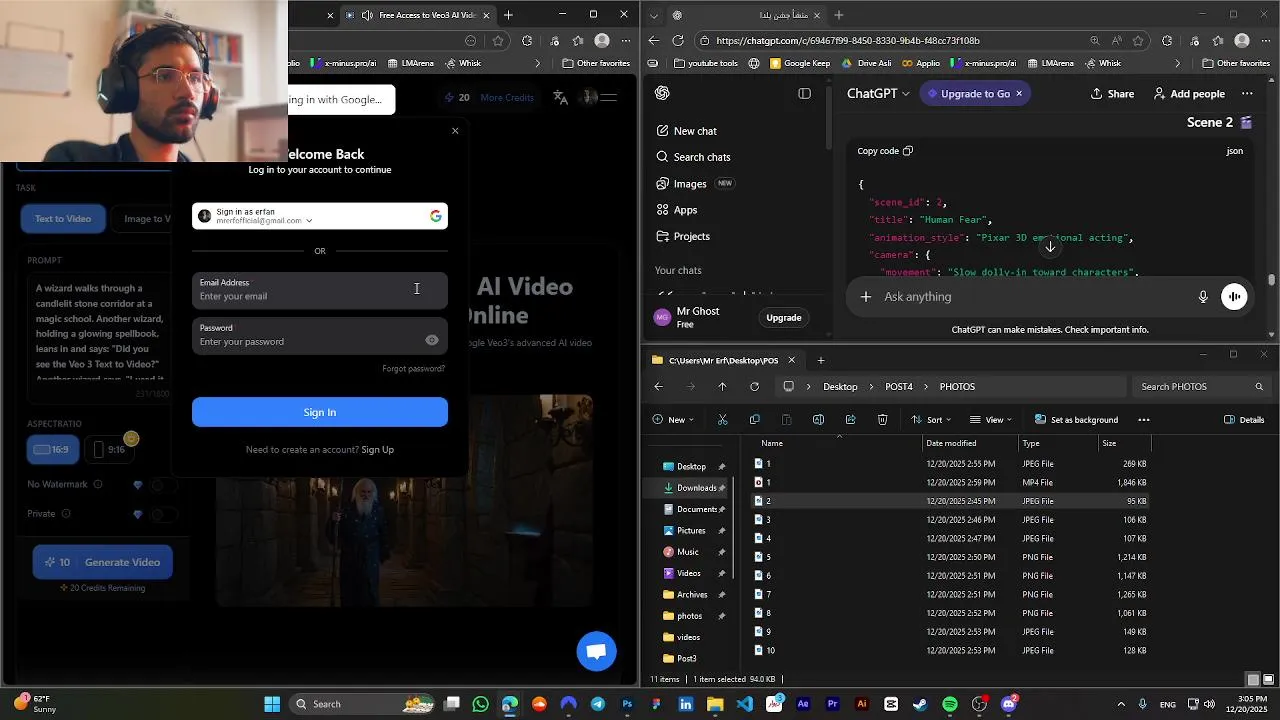This screenshot has height=720, width=1280.
Task: Open the hamburger menu on Veo3 page
Action: click(608, 97)
